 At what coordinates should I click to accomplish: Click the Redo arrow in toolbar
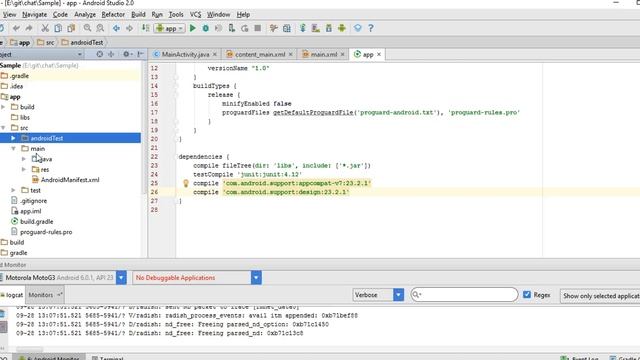(x=29, y=28)
